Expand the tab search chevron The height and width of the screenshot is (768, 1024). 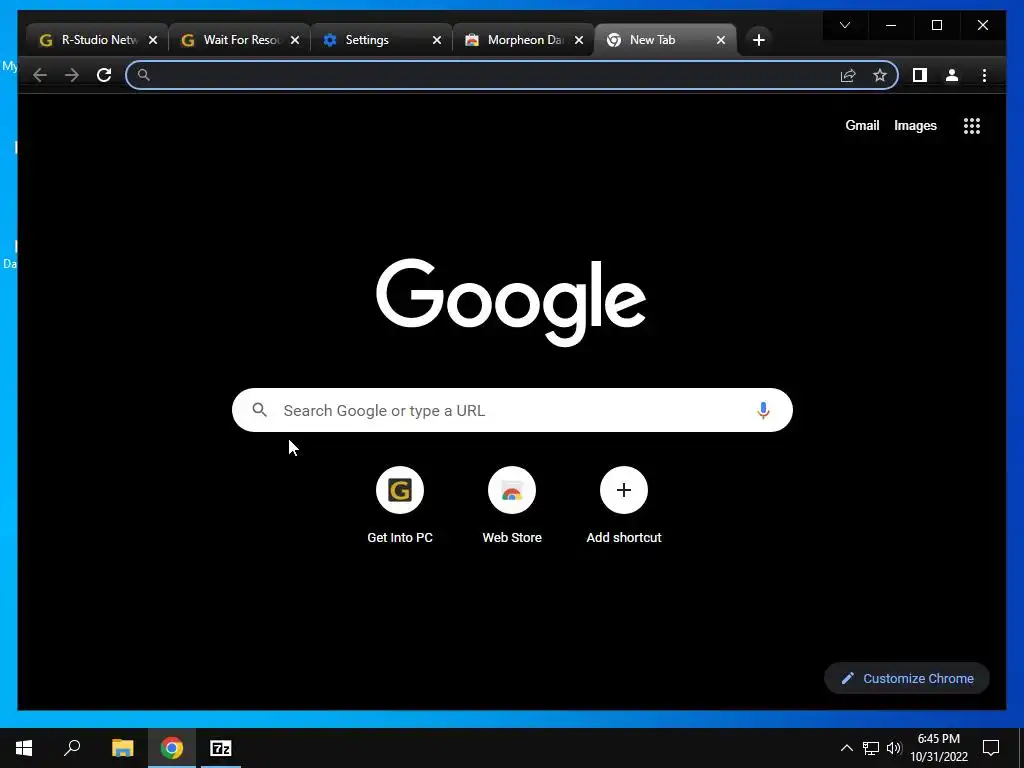(x=845, y=25)
